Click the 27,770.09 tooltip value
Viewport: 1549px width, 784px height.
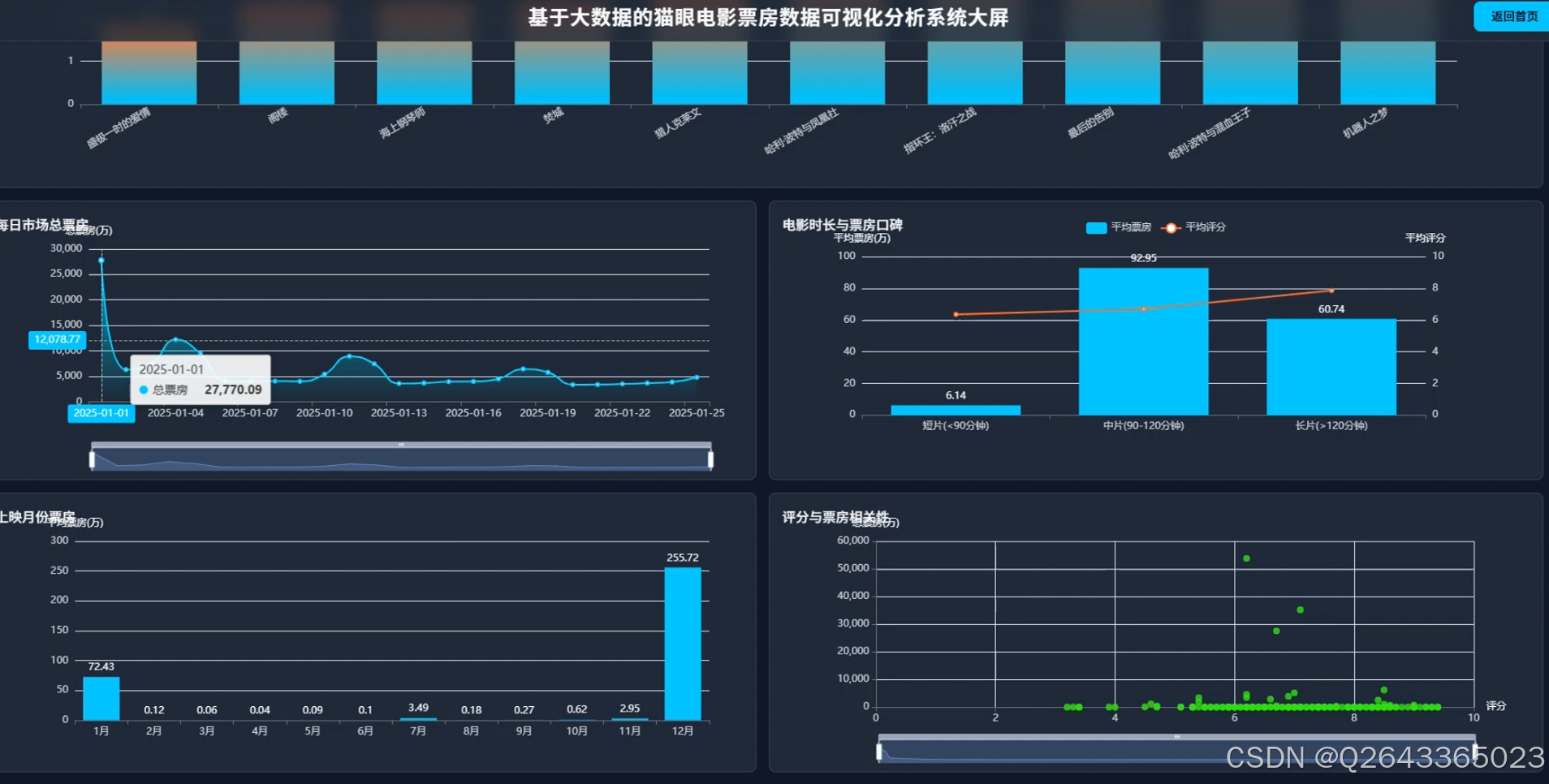tap(233, 390)
